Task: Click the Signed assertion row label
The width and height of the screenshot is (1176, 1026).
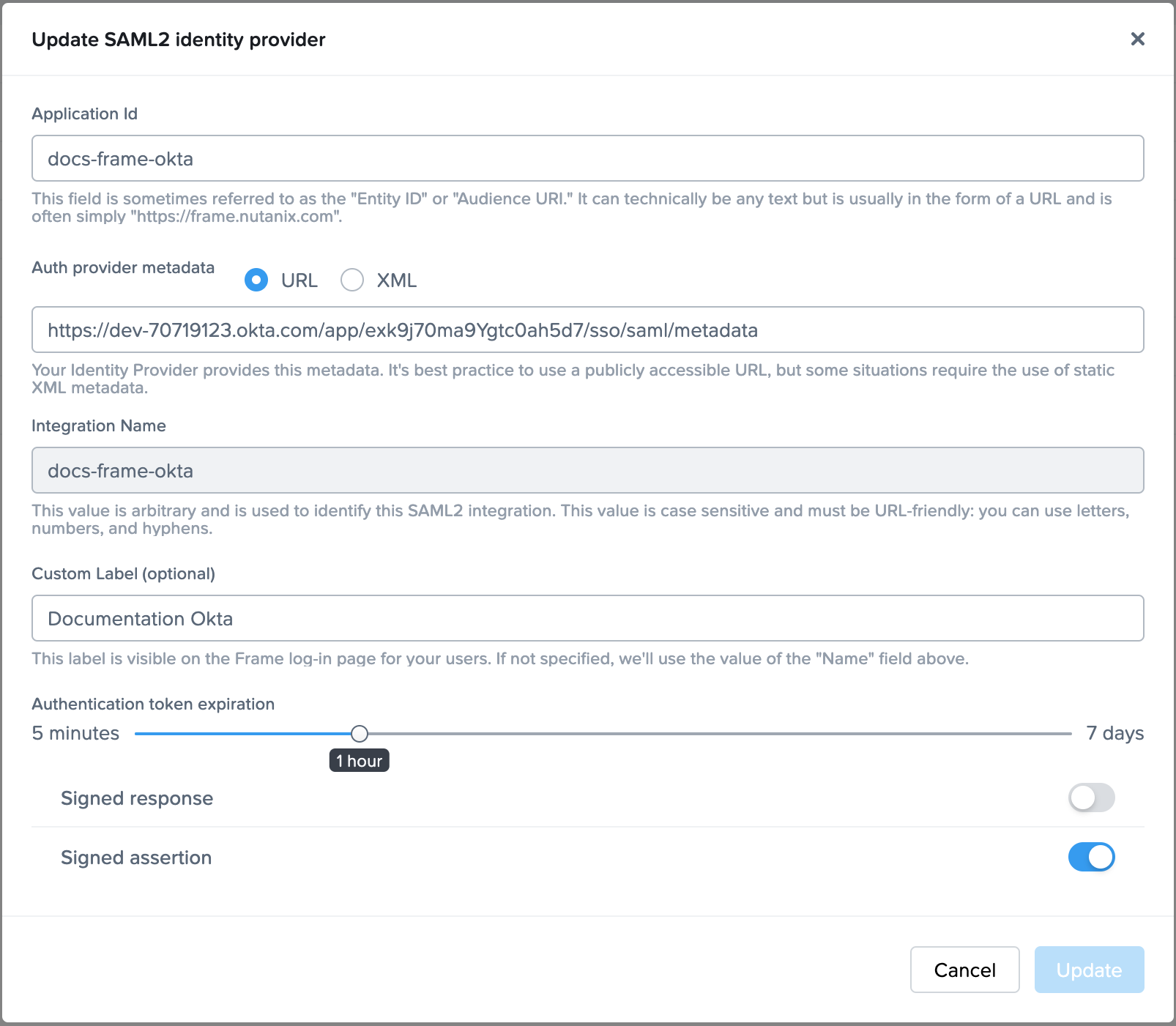Action: pos(135,857)
